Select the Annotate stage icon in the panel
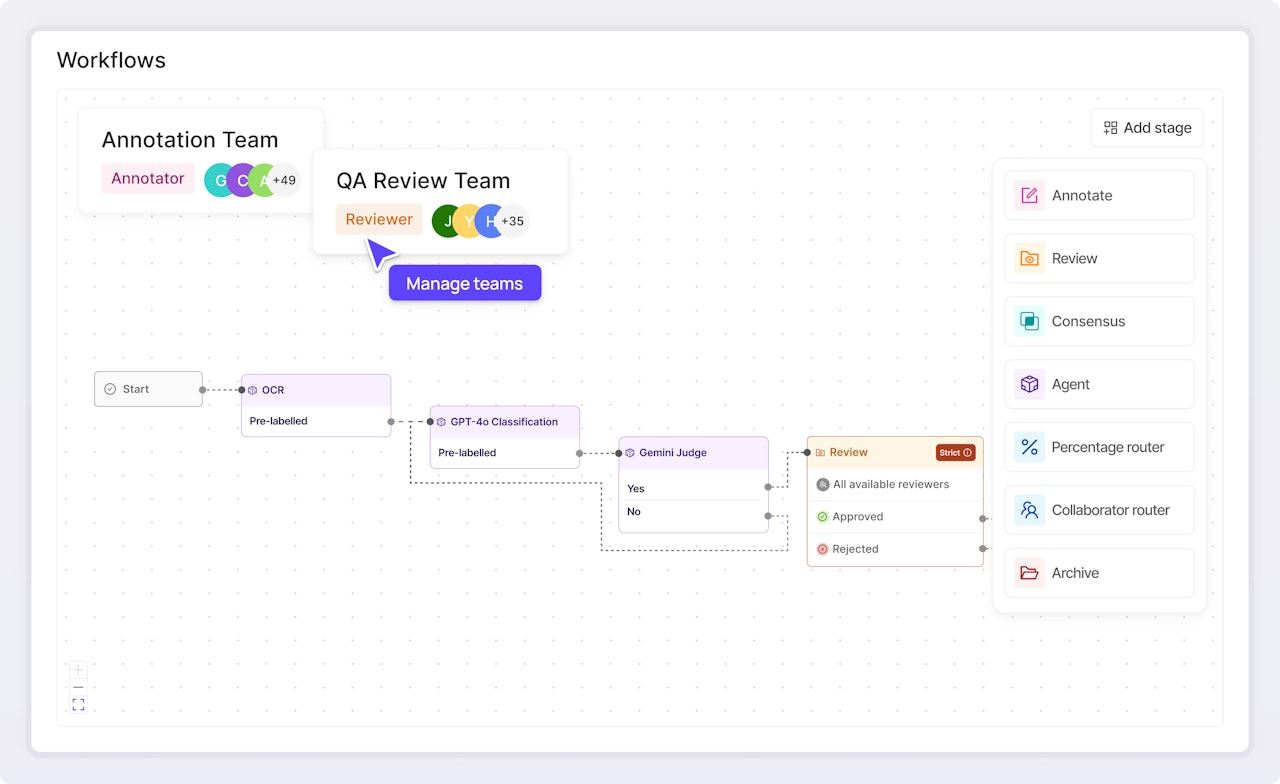The height and width of the screenshot is (784, 1280). pyautogui.click(x=1029, y=195)
